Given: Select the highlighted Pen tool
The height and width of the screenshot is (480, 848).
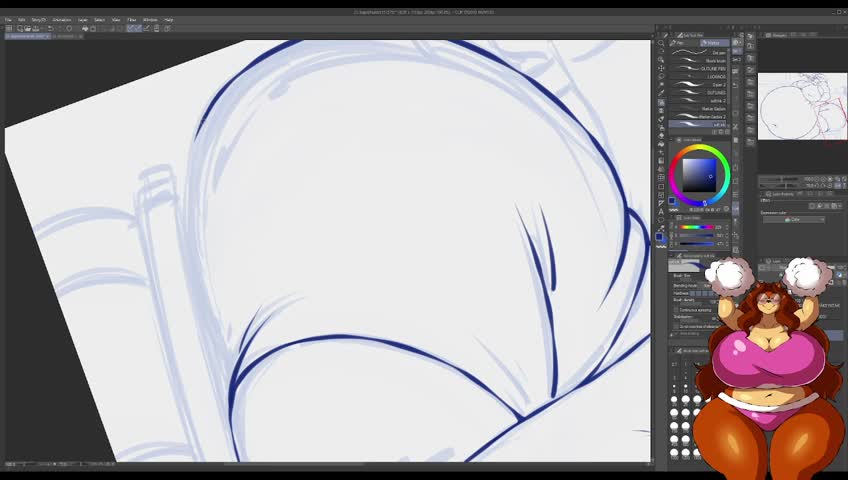Looking at the screenshot, I should 661,102.
